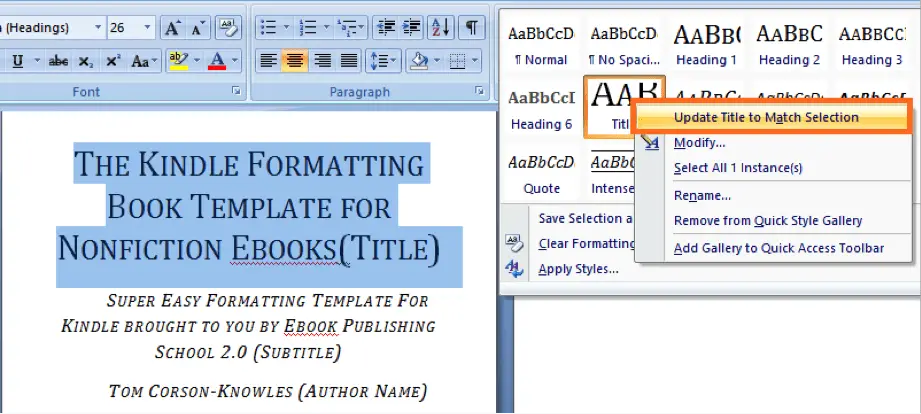Open the Borders dropdown arrow
Viewport: 921px width, 414px height.
click(475, 61)
